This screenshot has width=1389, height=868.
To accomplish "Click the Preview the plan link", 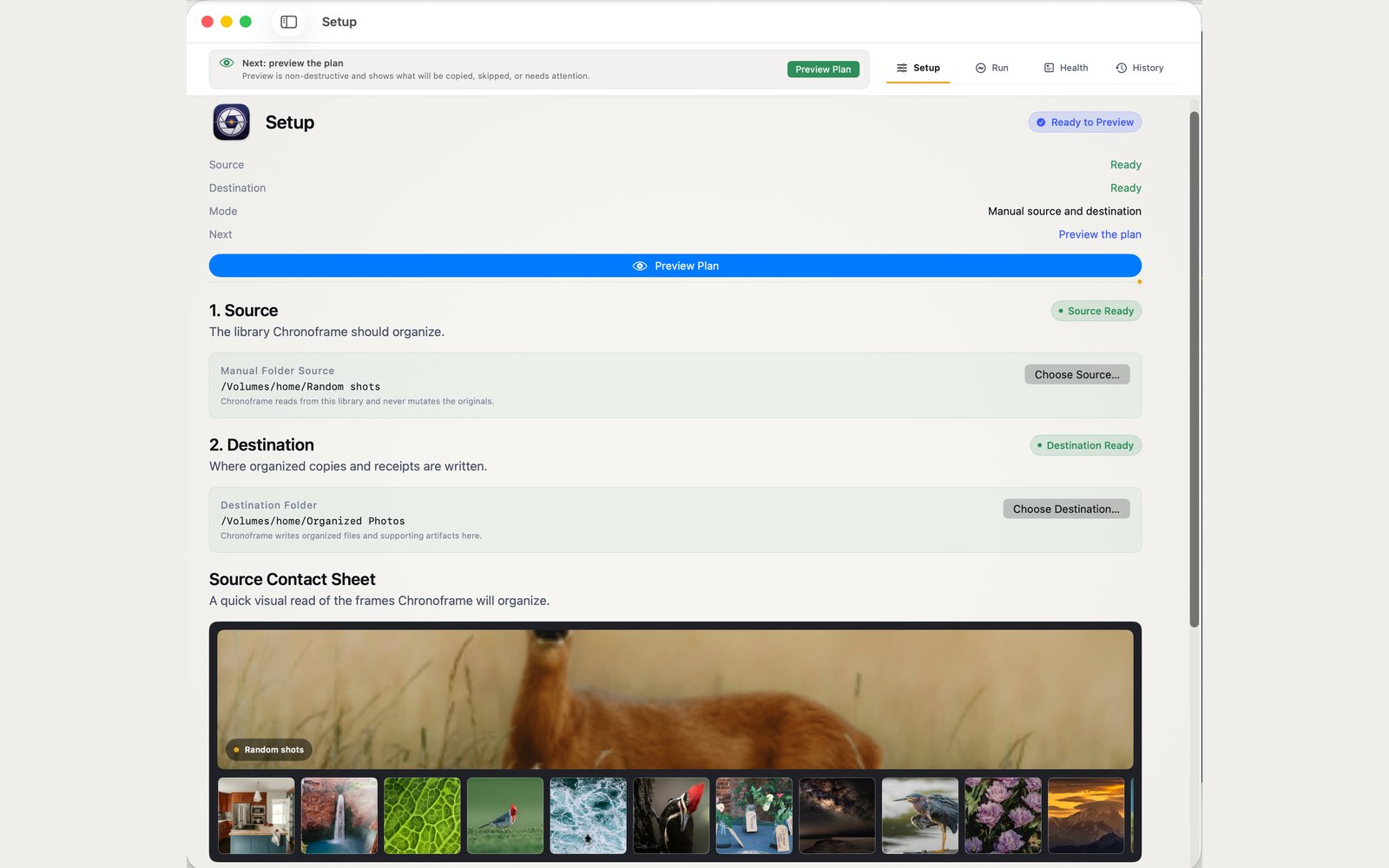I will pyautogui.click(x=1100, y=234).
